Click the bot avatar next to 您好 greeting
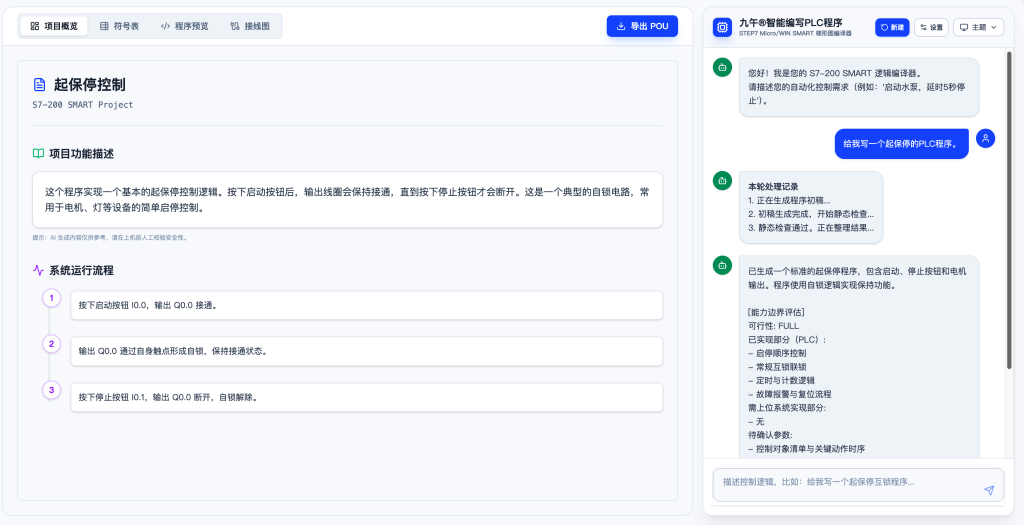 point(722,67)
